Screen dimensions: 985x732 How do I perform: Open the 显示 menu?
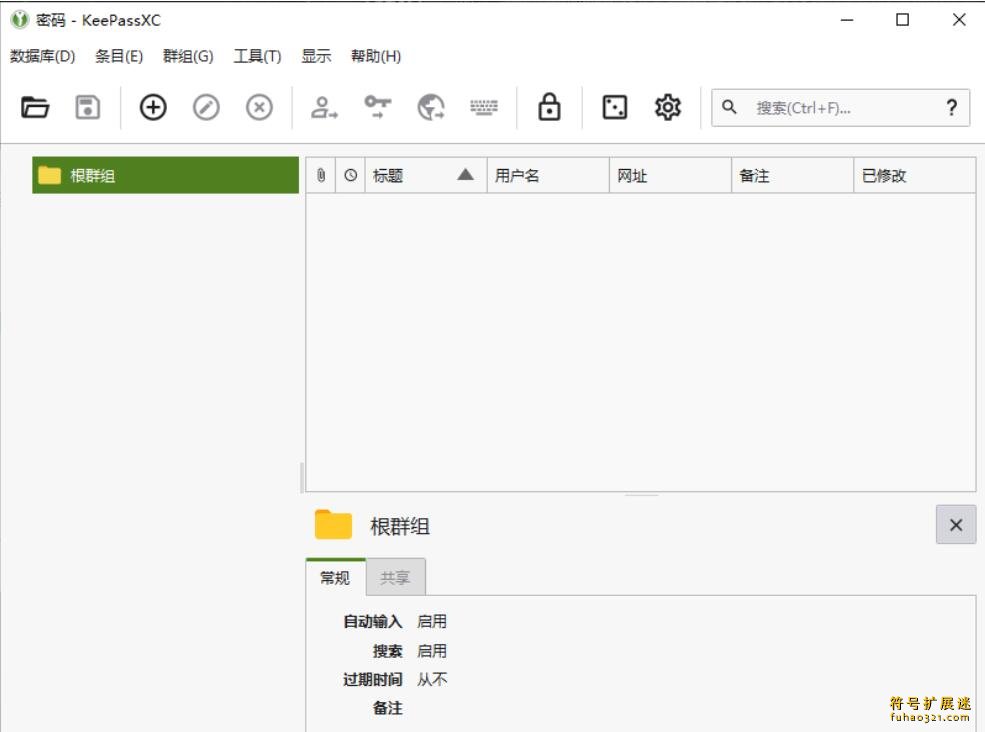click(x=316, y=56)
